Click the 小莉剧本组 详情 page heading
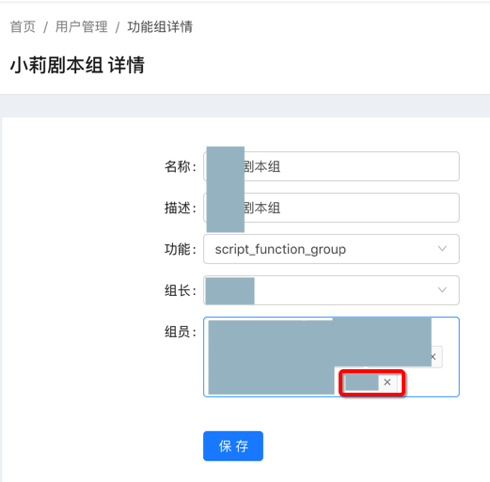The width and height of the screenshot is (490, 482). (77, 65)
